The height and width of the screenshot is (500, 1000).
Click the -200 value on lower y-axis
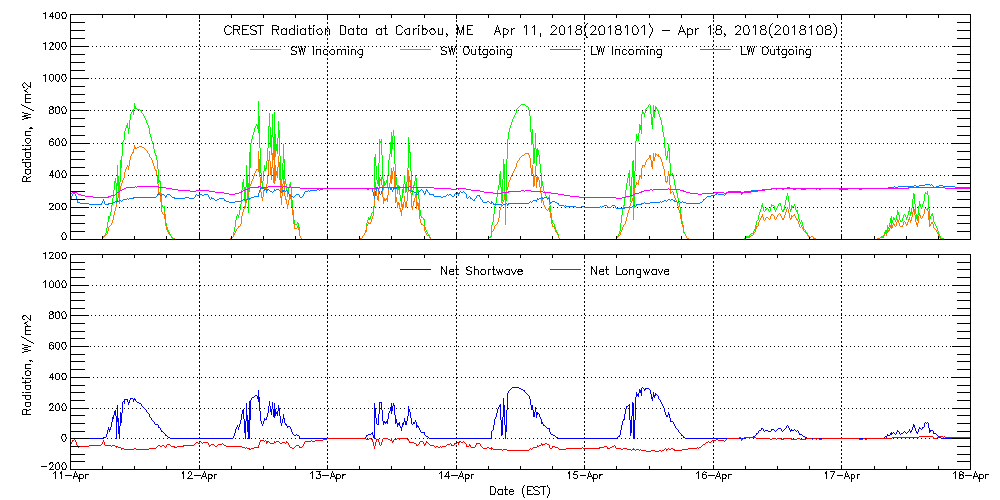pyautogui.click(x=54, y=466)
